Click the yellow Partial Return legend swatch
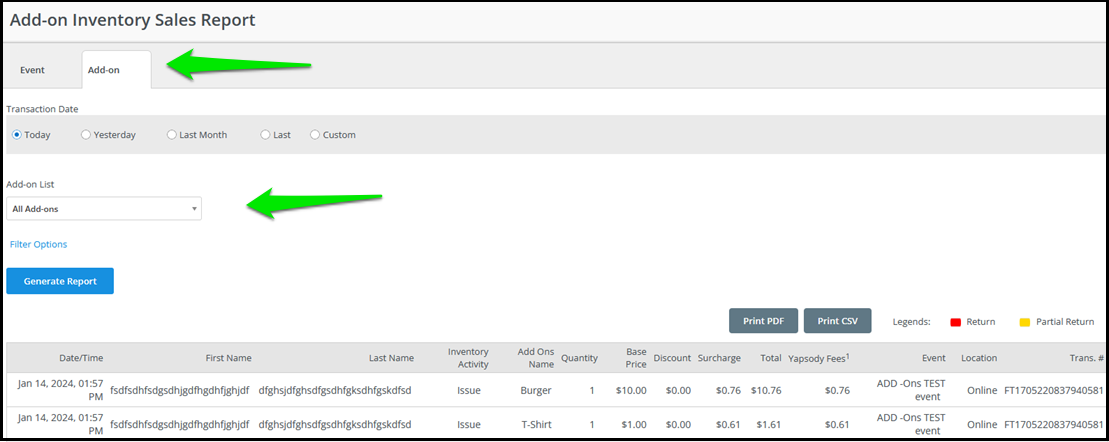1109x442 pixels. click(x=1024, y=322)
